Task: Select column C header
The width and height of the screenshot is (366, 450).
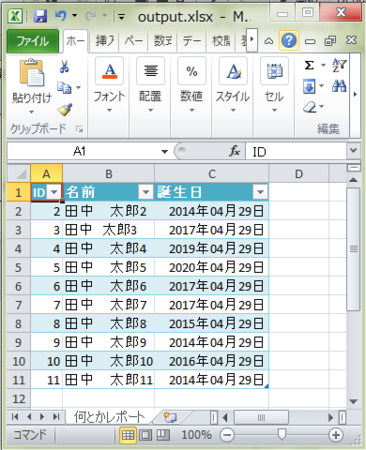Action: 212,174
